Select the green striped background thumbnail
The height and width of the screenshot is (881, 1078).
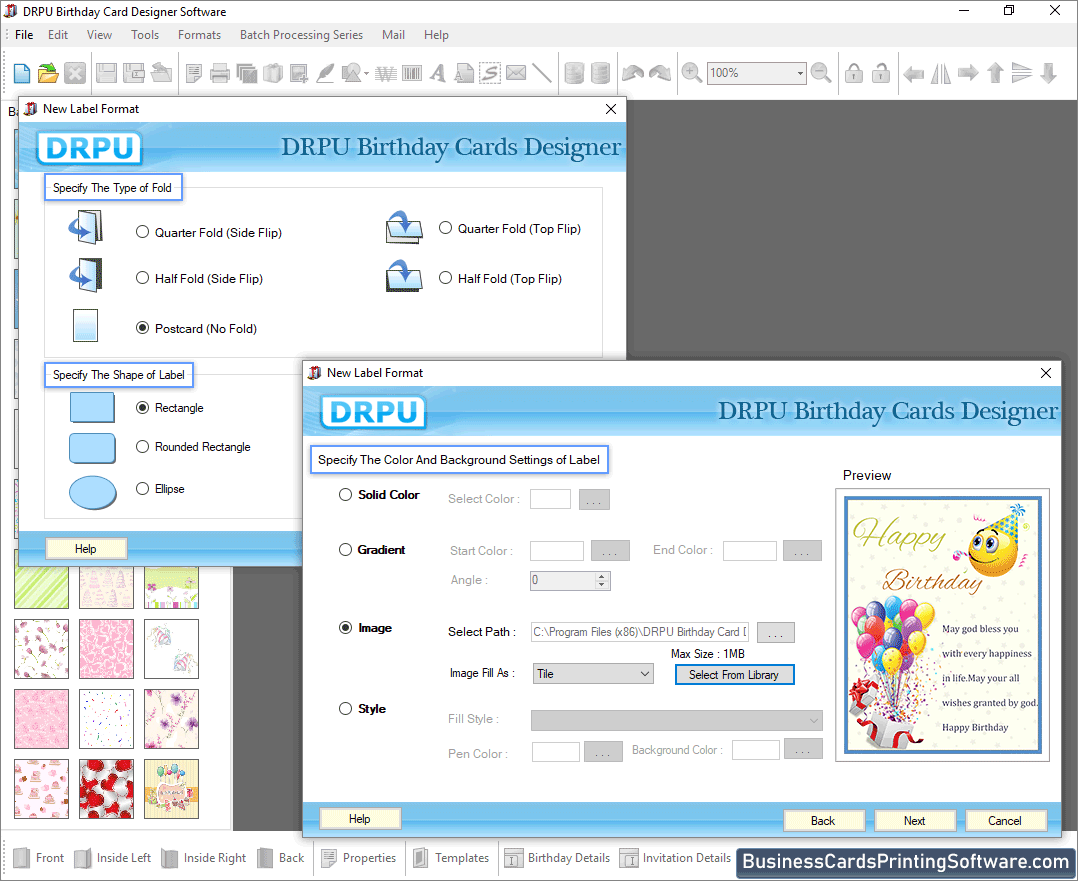(x=41, y=587)
